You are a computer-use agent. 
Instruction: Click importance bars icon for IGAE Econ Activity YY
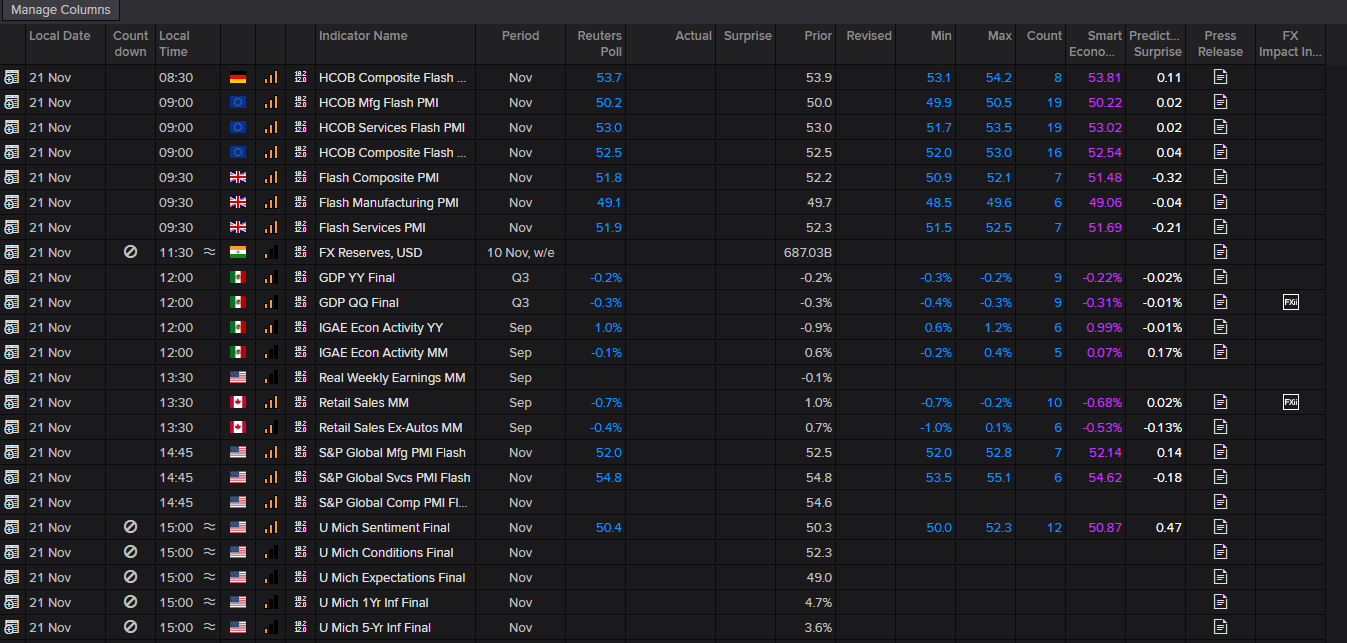pos(271,327)
